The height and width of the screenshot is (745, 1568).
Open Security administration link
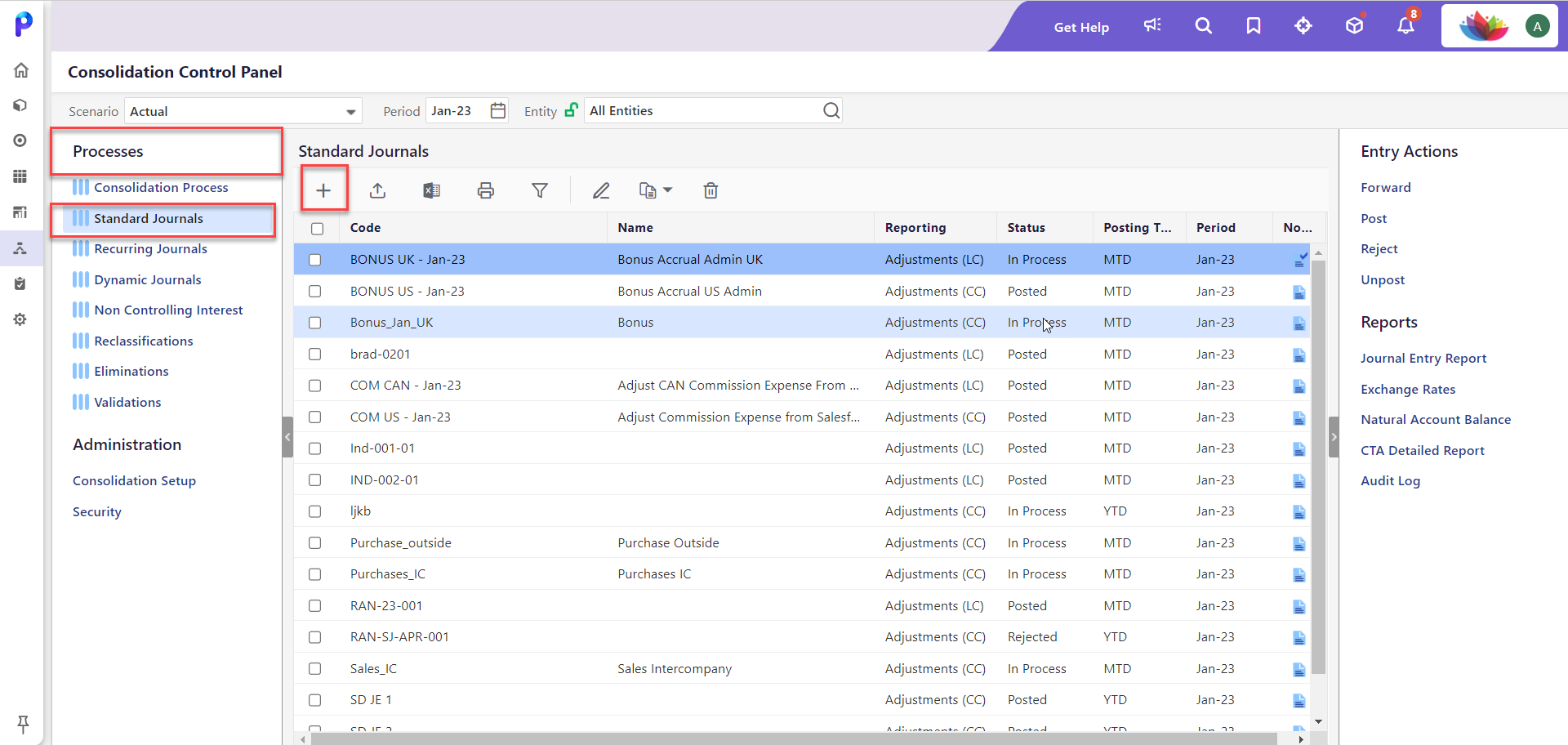[x=96, y=511]
